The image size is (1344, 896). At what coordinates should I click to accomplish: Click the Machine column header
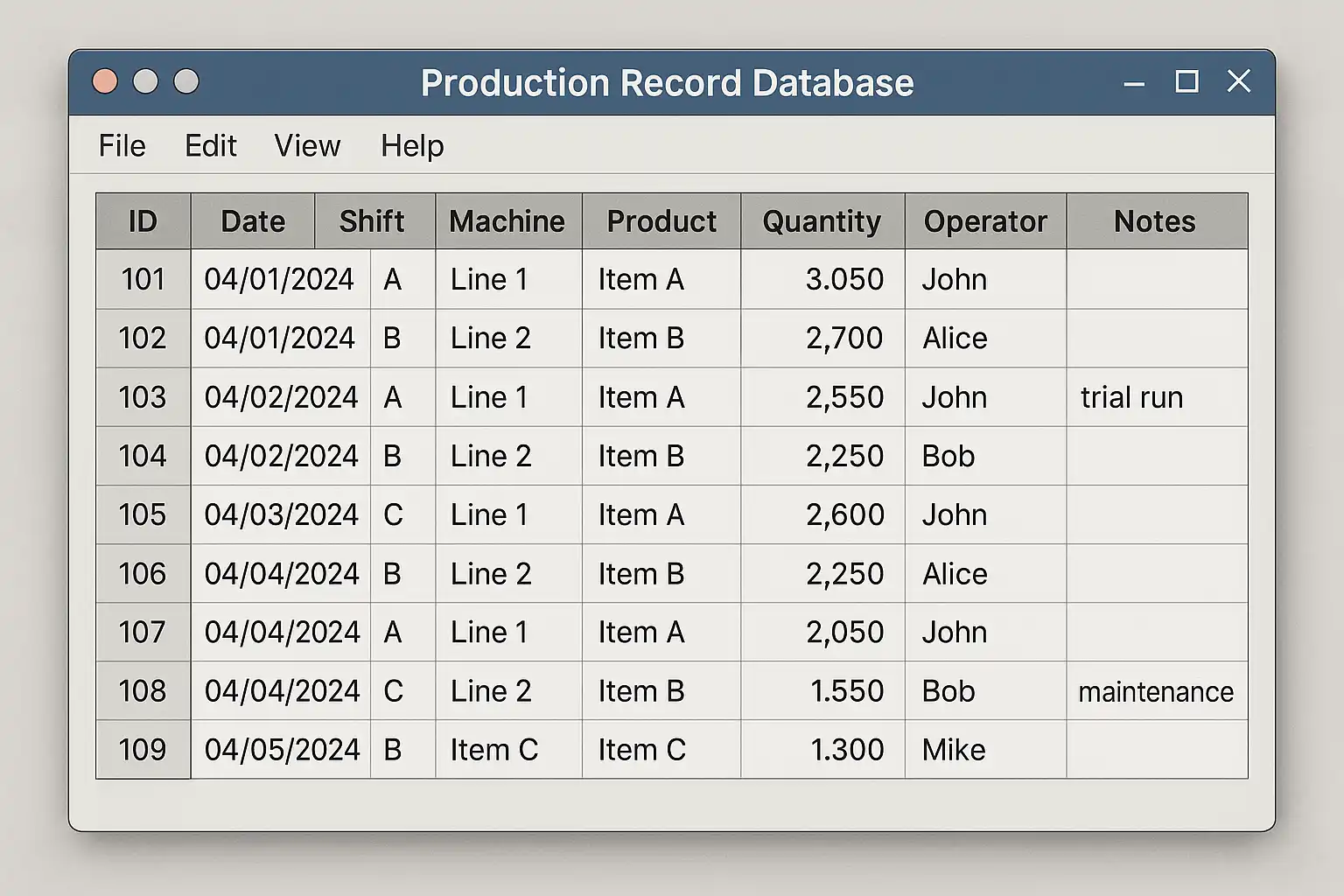(x=507, y=221)
